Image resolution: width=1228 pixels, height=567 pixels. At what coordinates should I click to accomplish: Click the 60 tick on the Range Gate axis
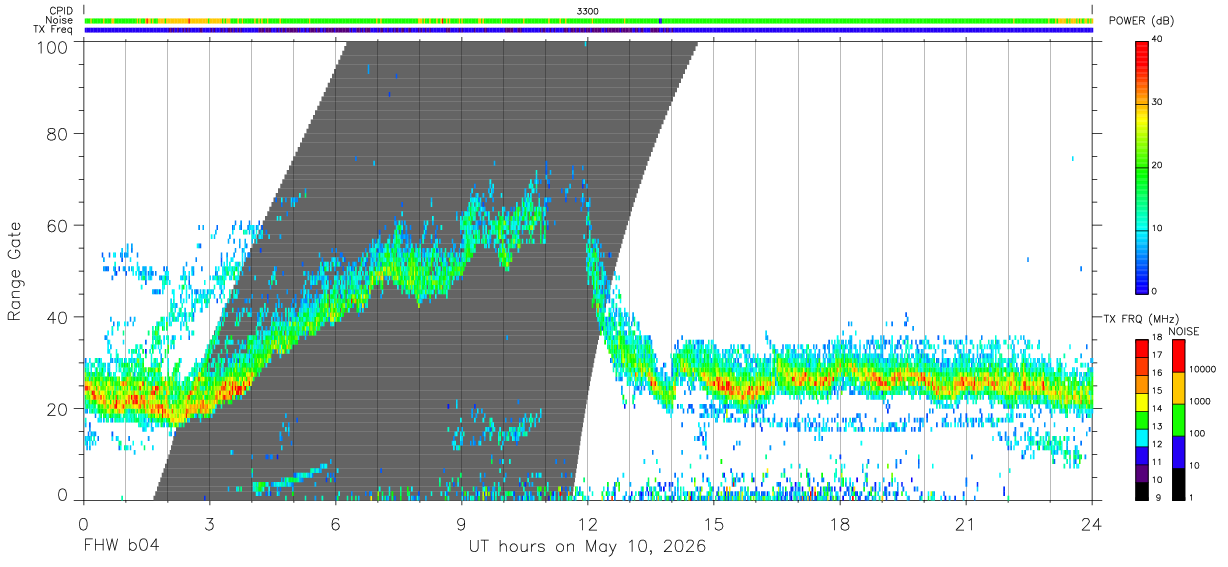(57, 225)
